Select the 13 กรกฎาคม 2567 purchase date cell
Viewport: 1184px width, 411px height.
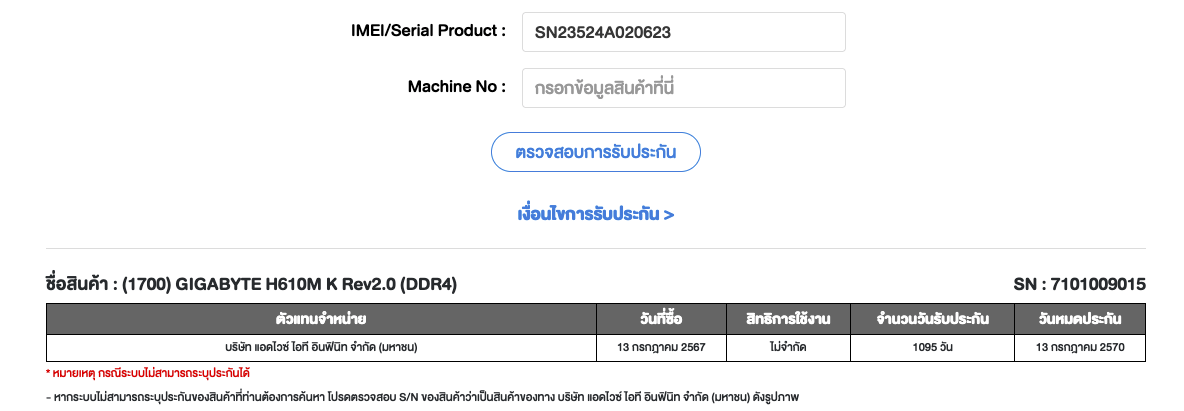coord(662,347)
